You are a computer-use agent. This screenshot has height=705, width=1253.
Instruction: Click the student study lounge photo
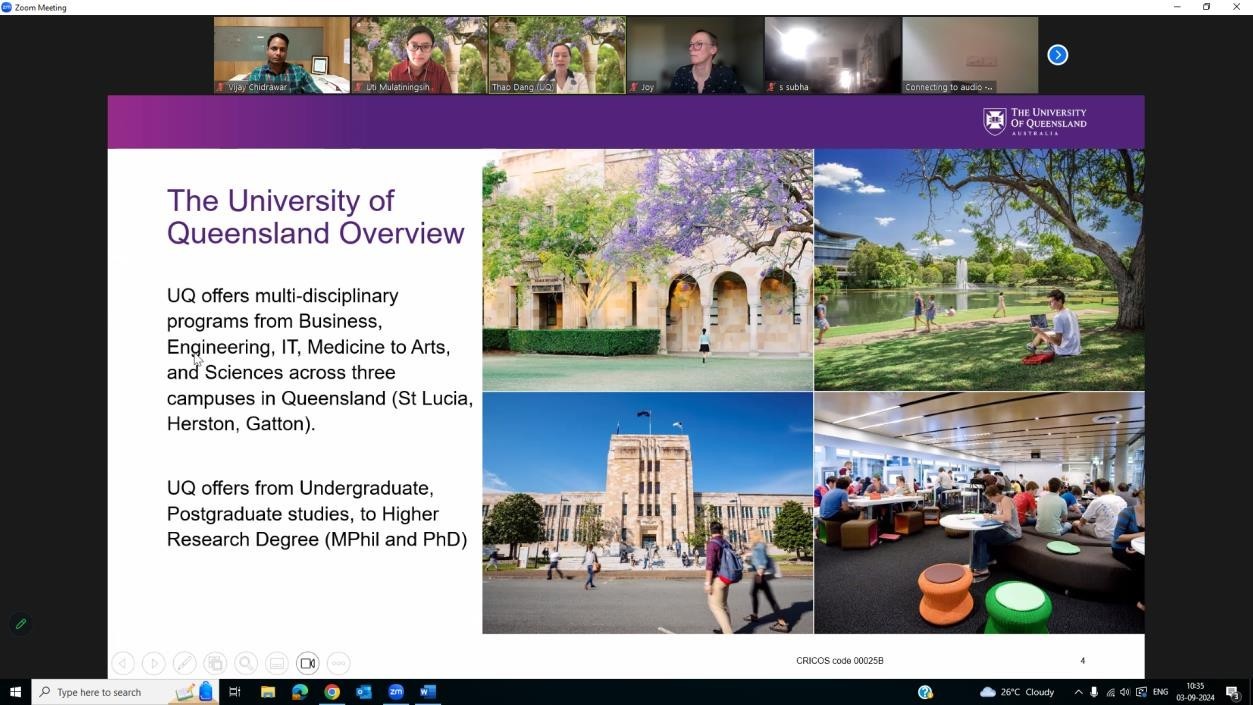(979, 513)
